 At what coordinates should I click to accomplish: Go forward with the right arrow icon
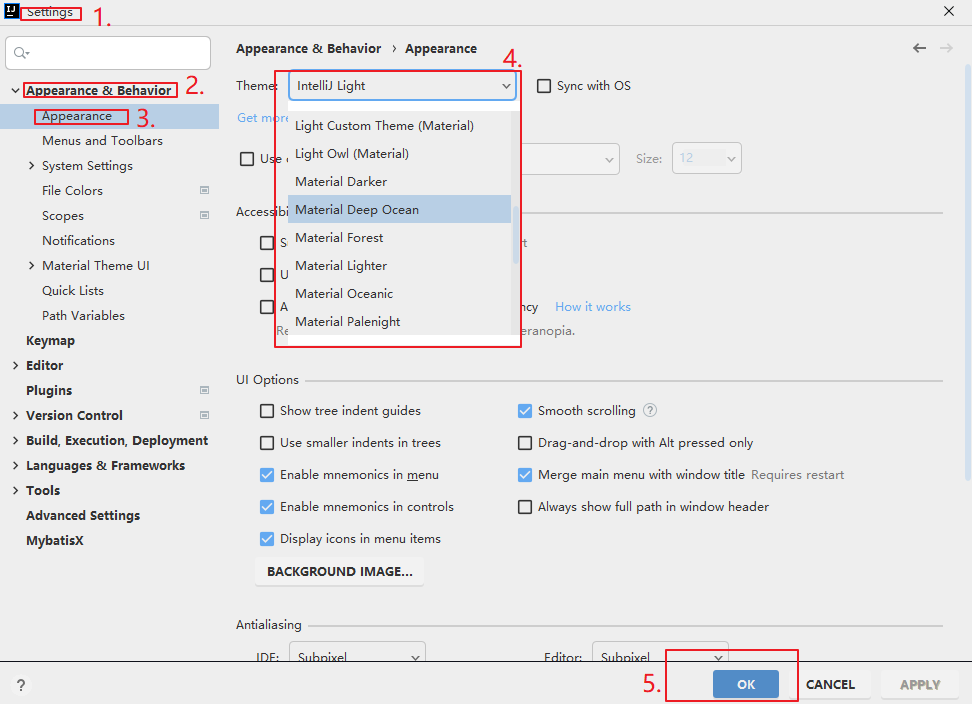pos(946,48)
